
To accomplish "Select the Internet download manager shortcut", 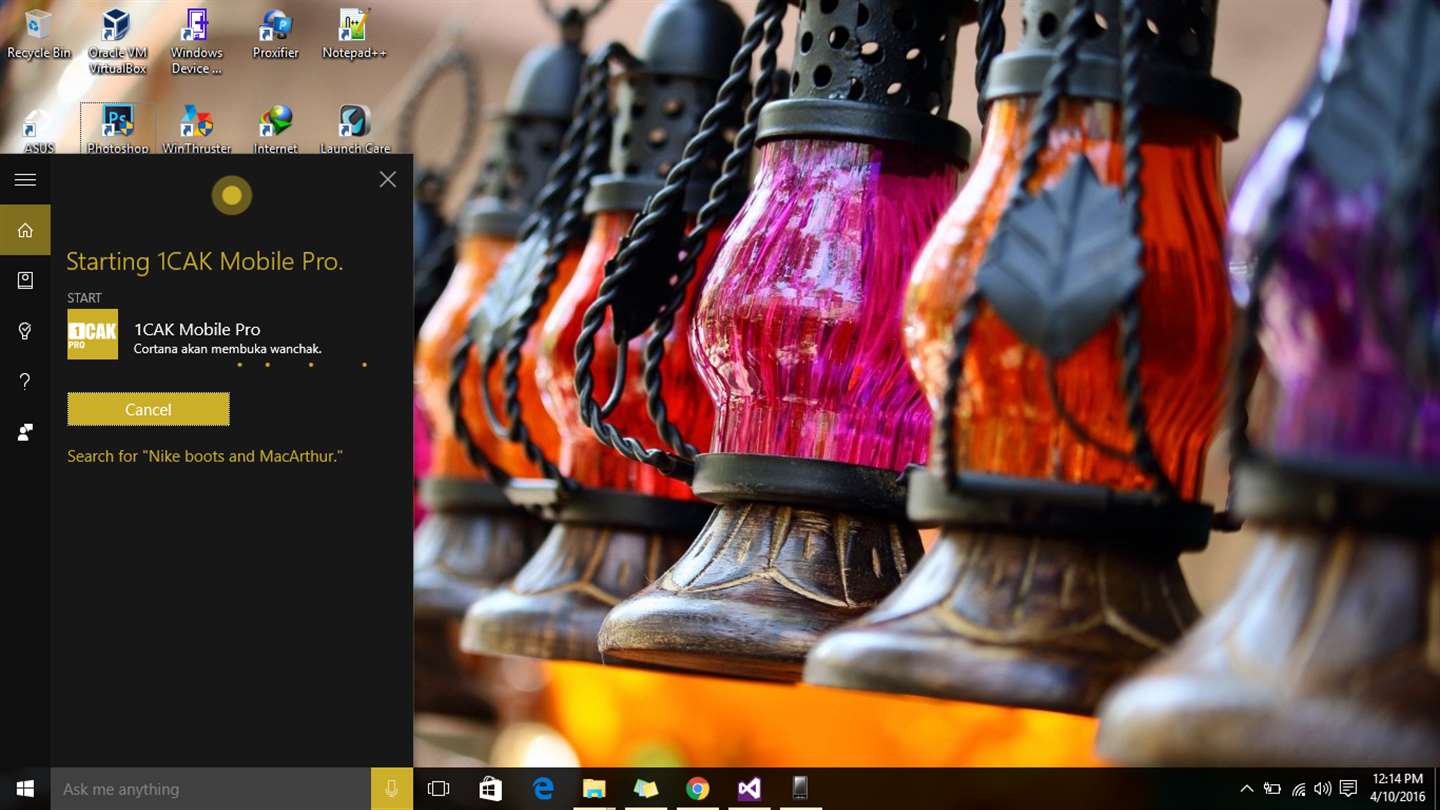I will pos(275,130).
